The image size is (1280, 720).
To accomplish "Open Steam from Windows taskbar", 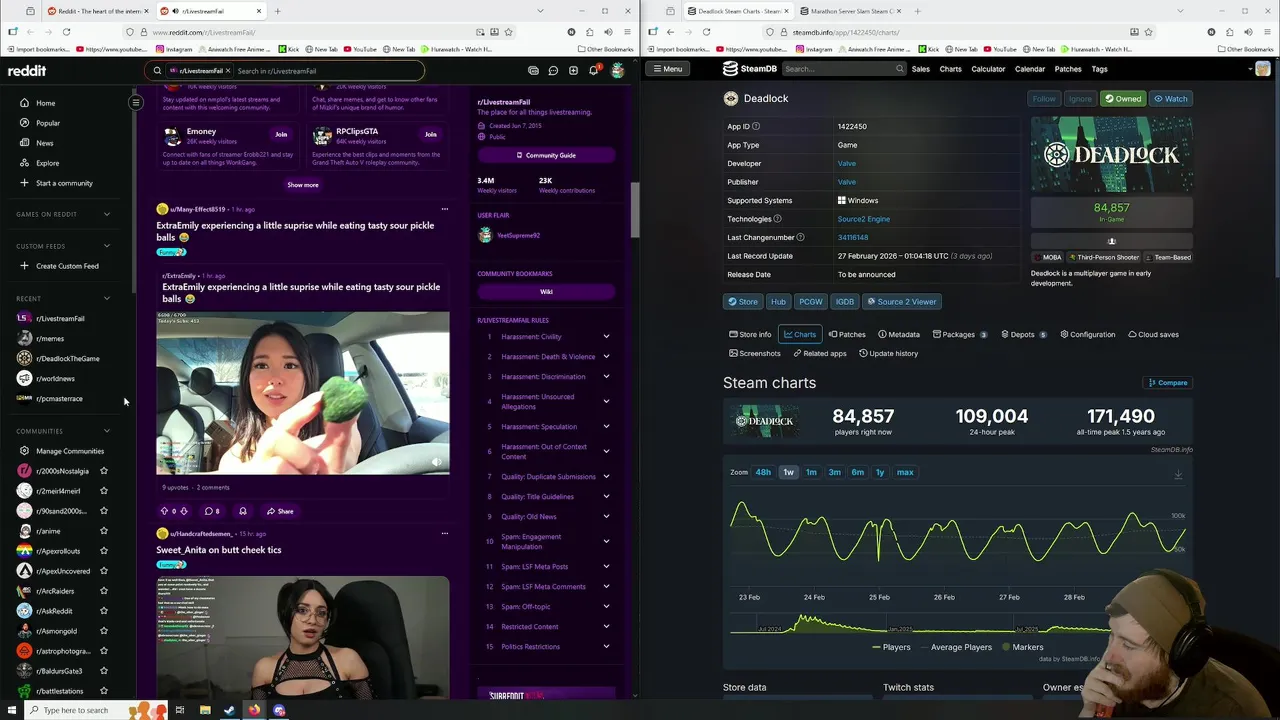I will click(229, 711).
